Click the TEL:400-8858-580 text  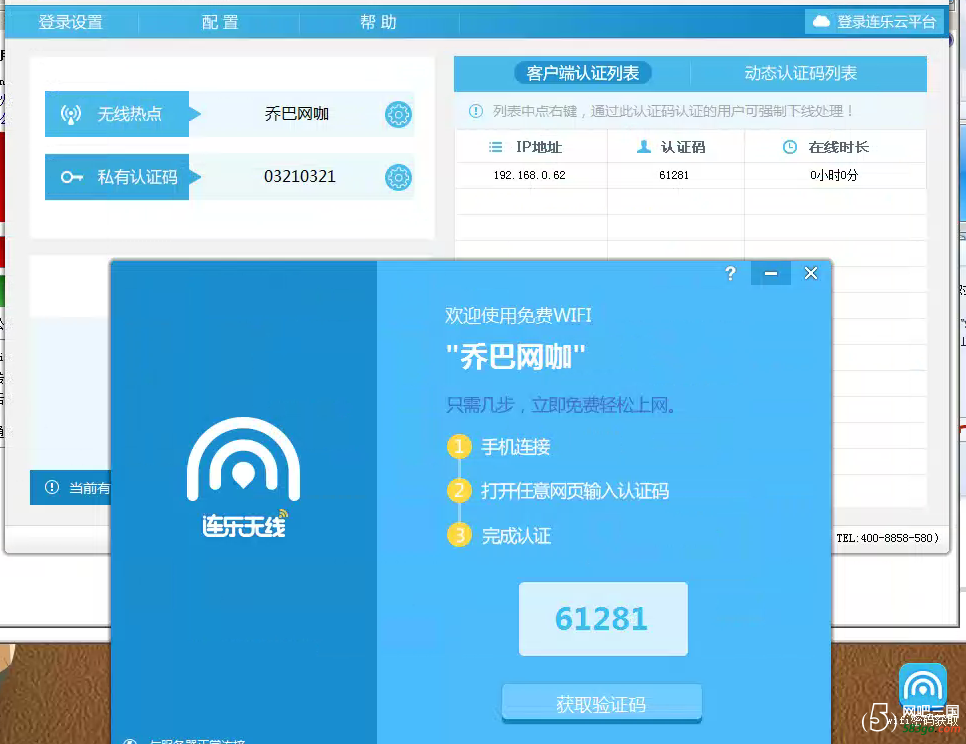pos(887,538)
